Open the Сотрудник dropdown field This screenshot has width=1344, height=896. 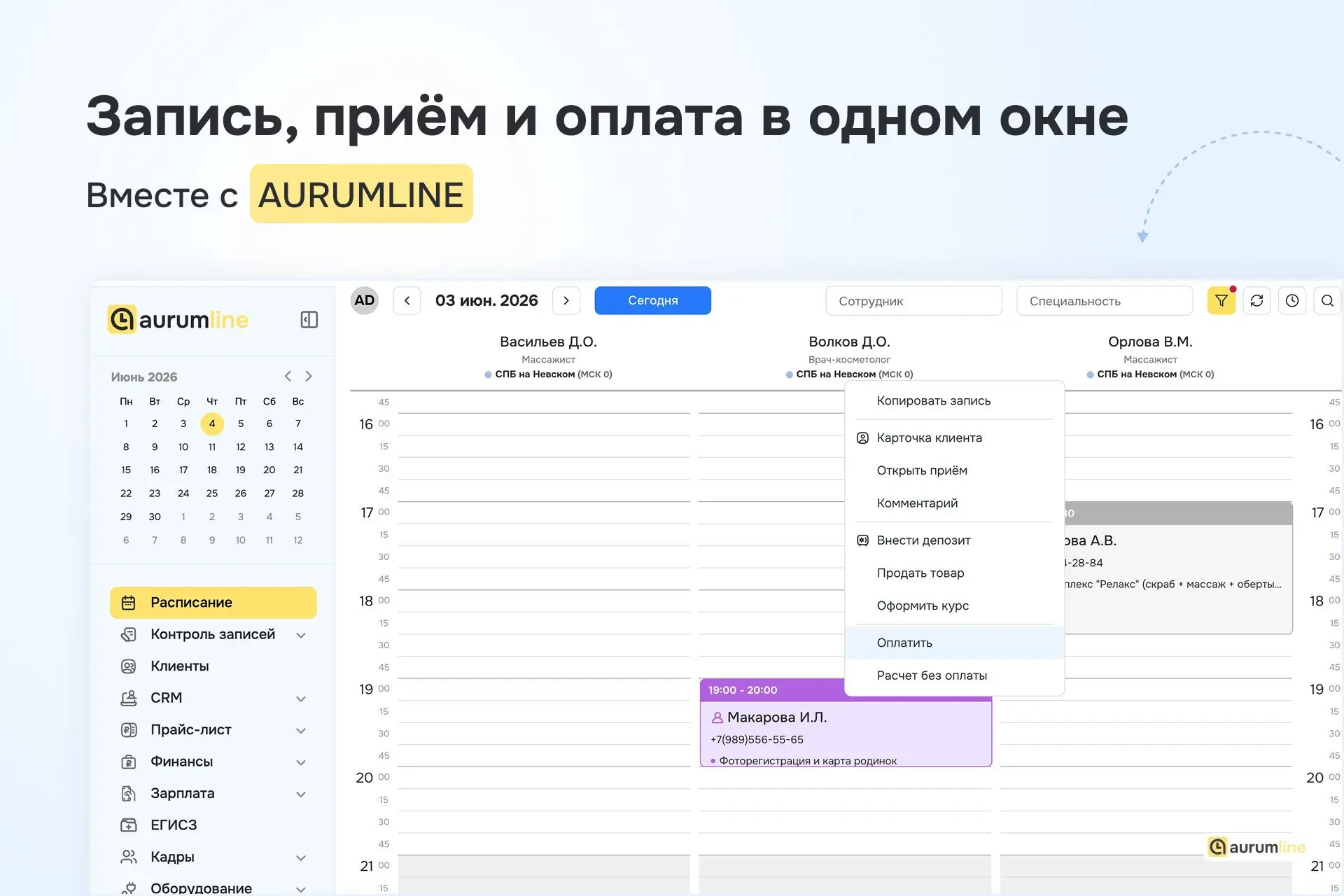[913, 301]
